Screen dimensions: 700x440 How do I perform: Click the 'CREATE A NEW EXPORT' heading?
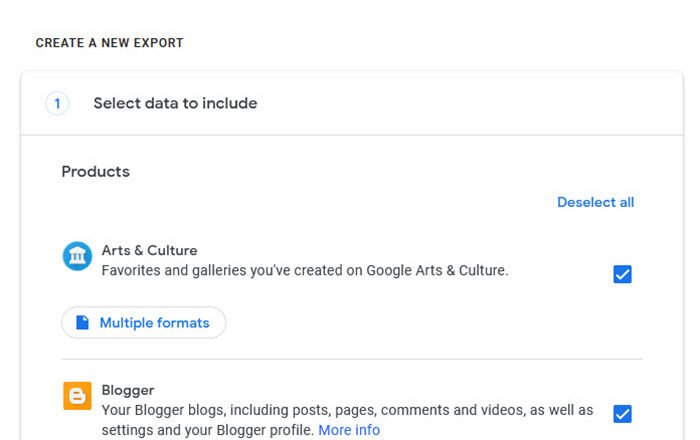click(109, 43)
